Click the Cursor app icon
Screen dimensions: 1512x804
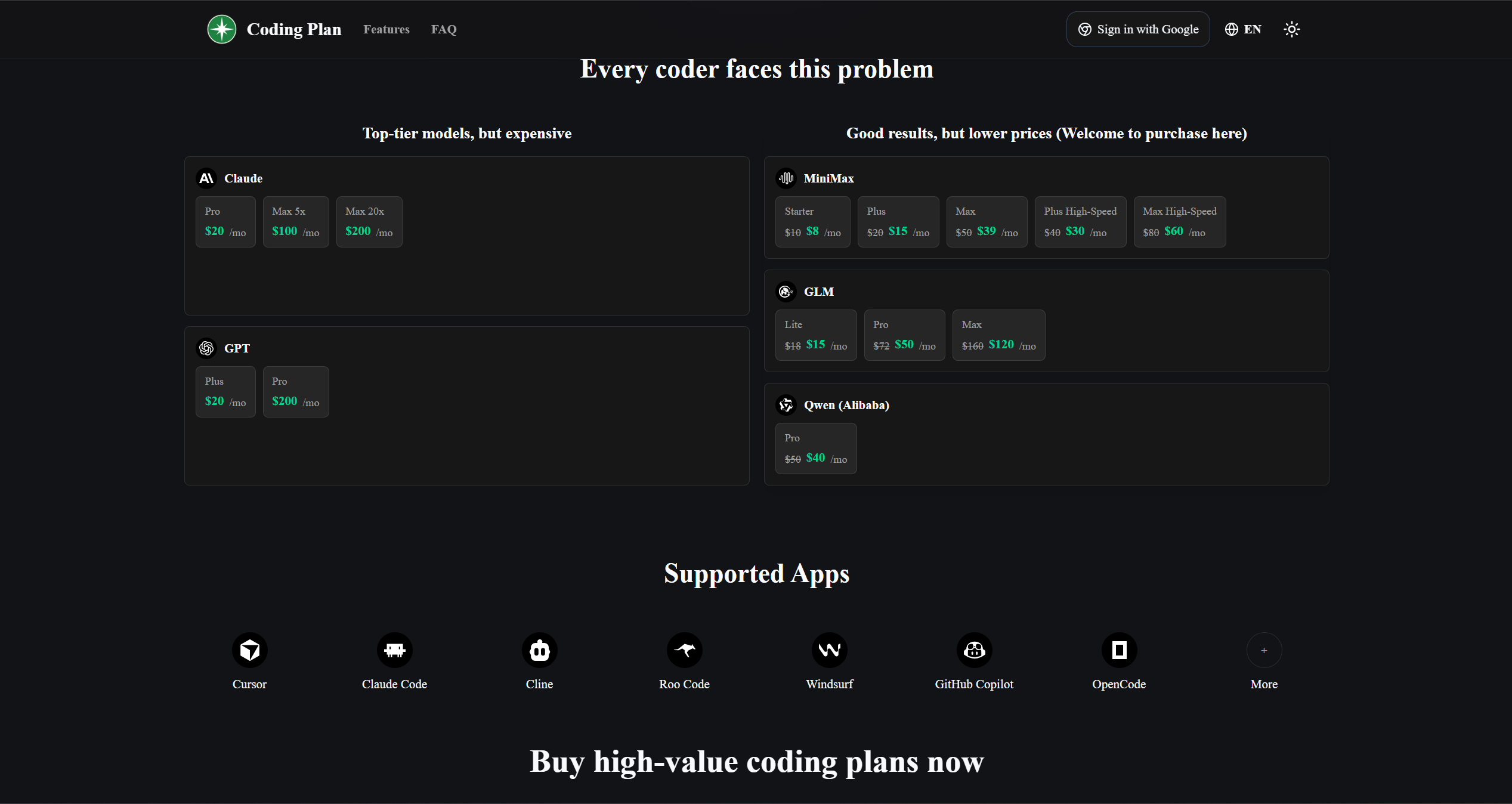pos(249,650)
